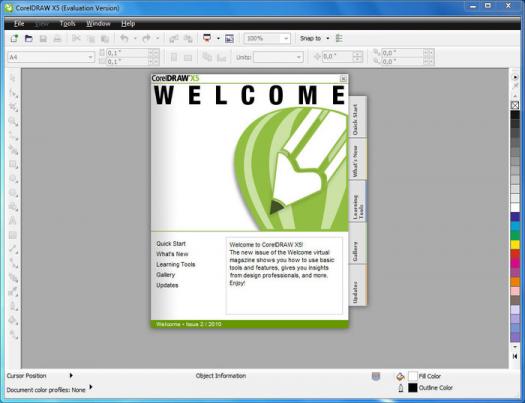
Task: Open the Quick Start link
Action: pos(171,244)
